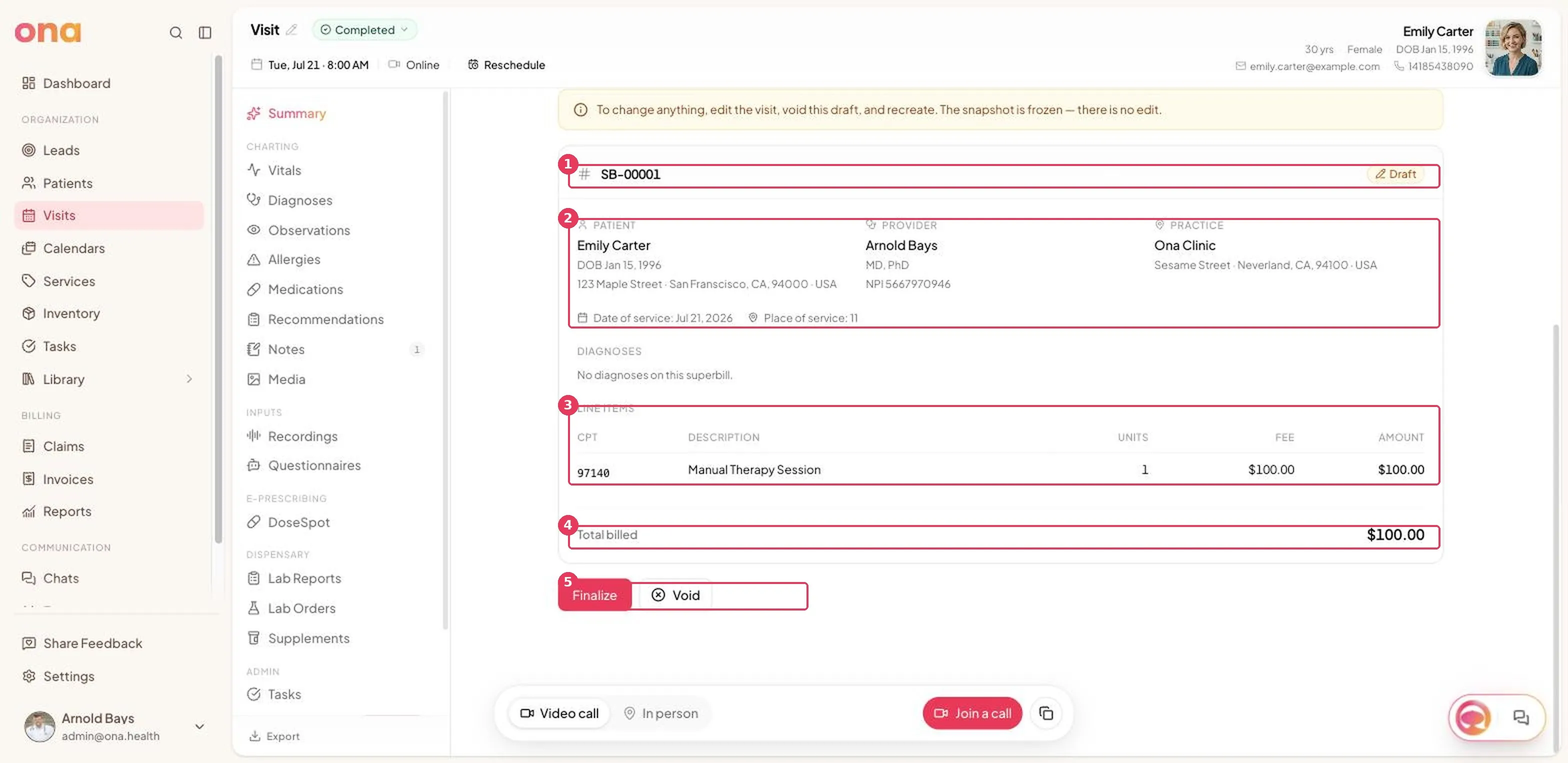The height and width of the screenshot is (763, 1568).
Task: Open the search magnifier icon
Action: (175, 33)
